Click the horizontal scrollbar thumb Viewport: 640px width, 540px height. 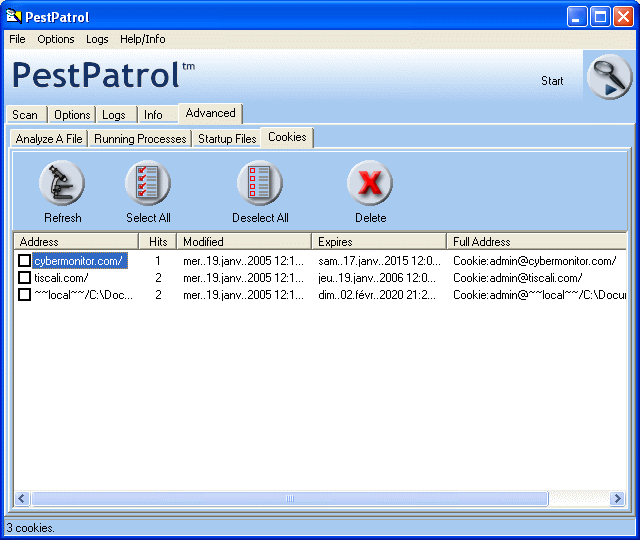pos(290,498)
